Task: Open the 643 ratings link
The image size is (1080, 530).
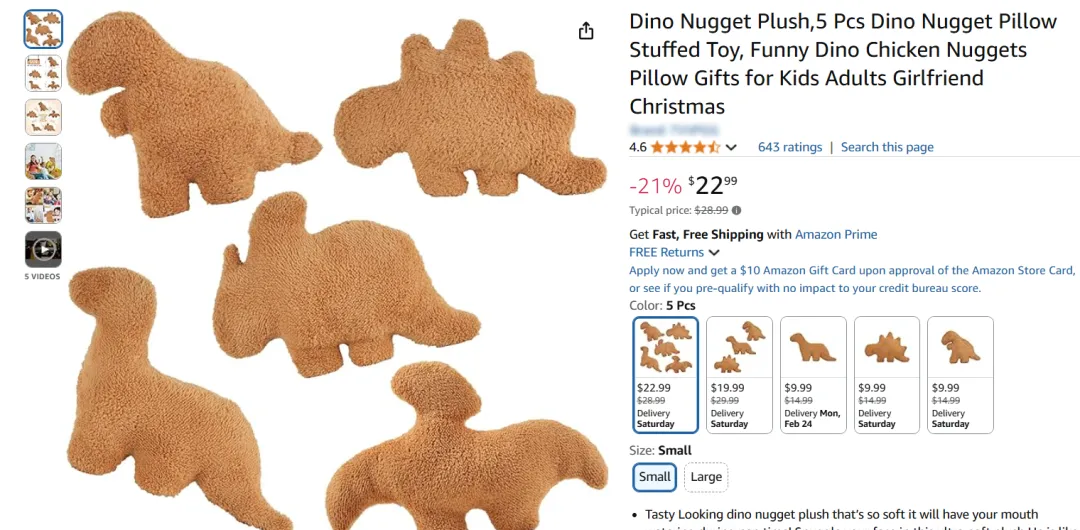Action: pyautogui.click(x=790, y=147)
